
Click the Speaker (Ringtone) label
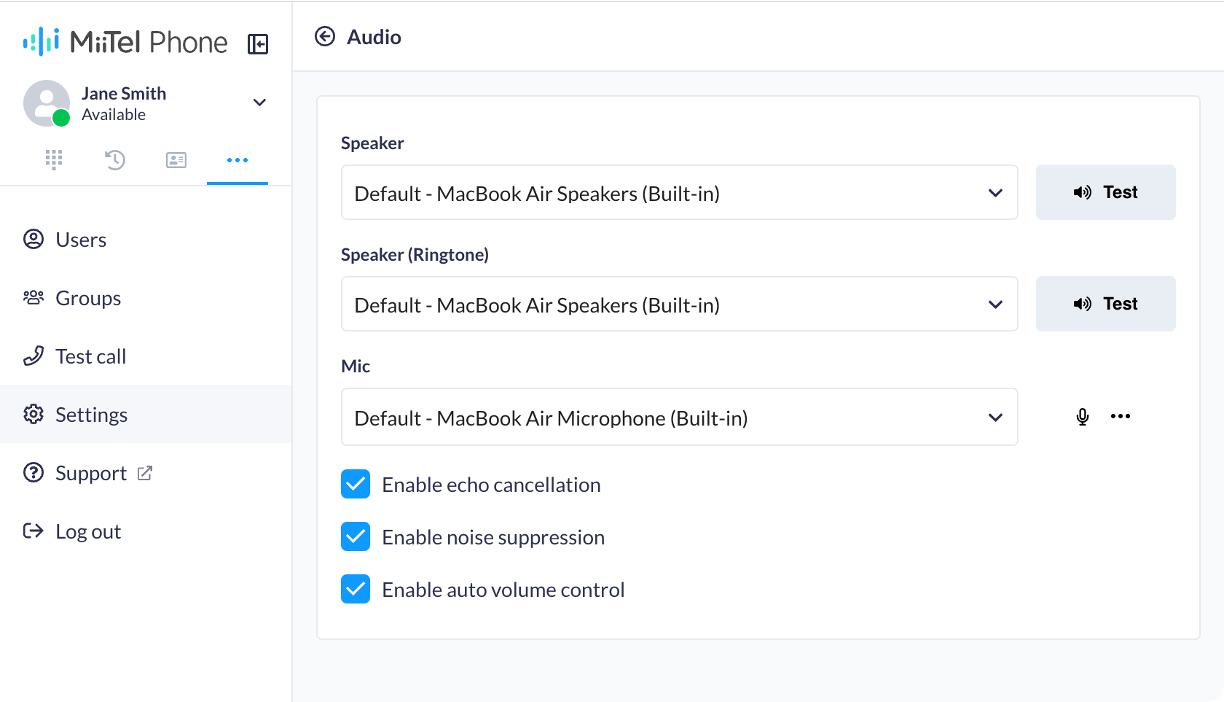415,255
